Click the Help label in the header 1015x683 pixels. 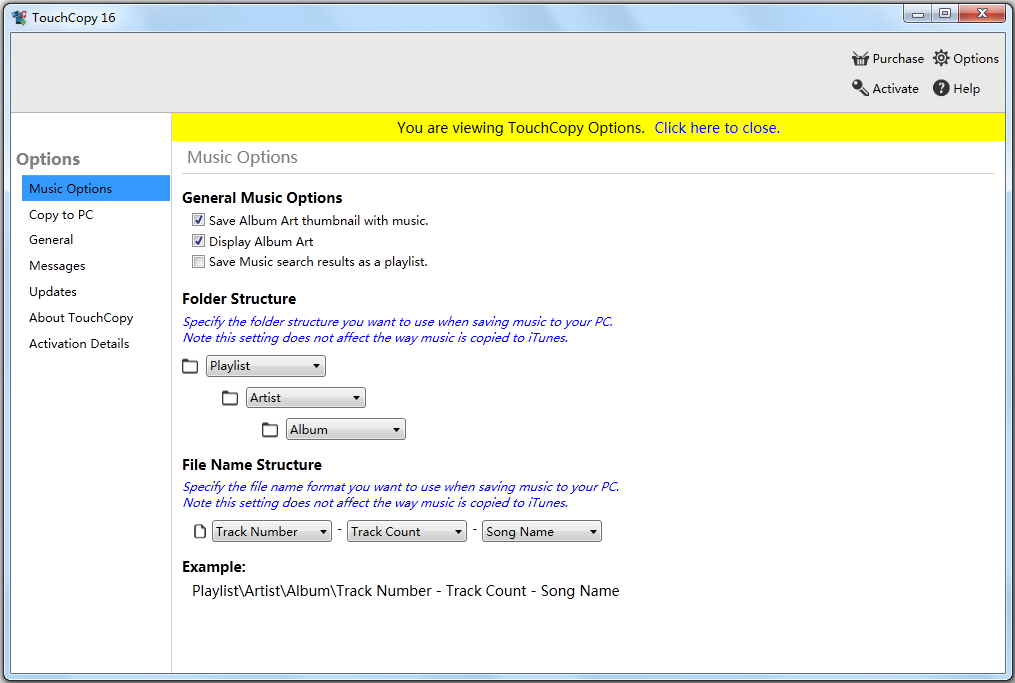click(x=966, y=89)
